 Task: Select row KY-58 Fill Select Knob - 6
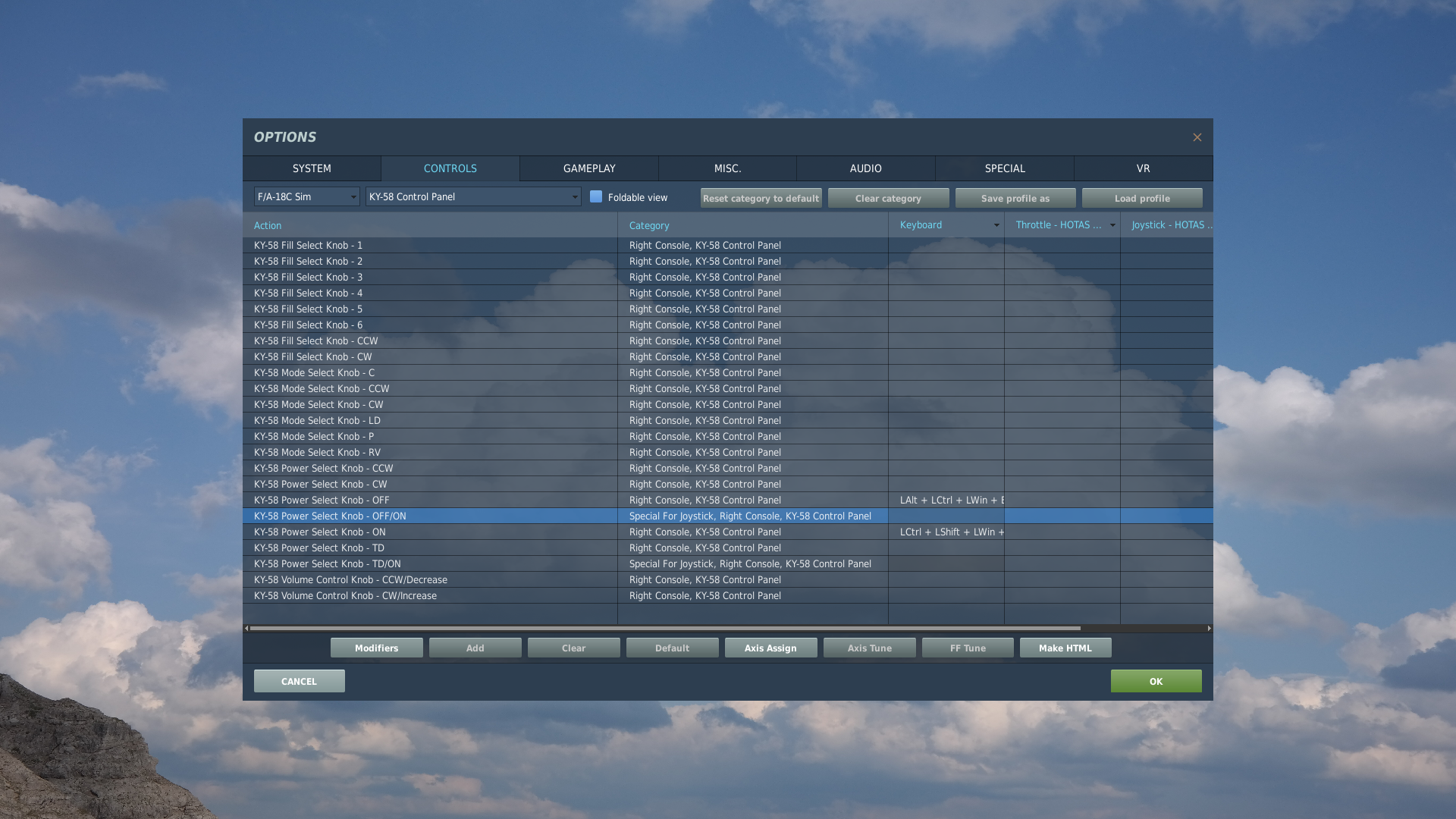pyautogui.click(x=728, y=325)
